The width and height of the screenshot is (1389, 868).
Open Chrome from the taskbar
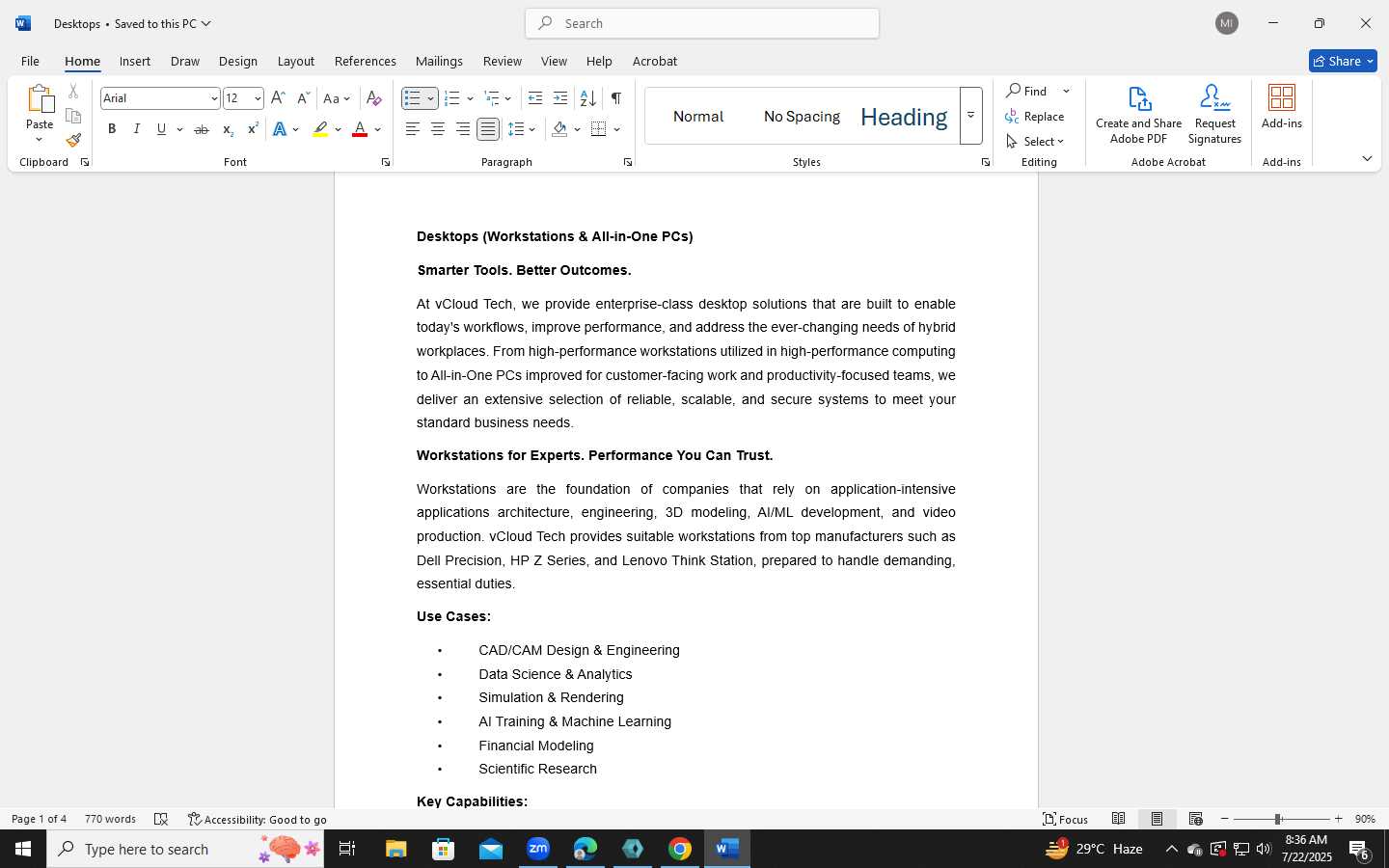point(680,849)
